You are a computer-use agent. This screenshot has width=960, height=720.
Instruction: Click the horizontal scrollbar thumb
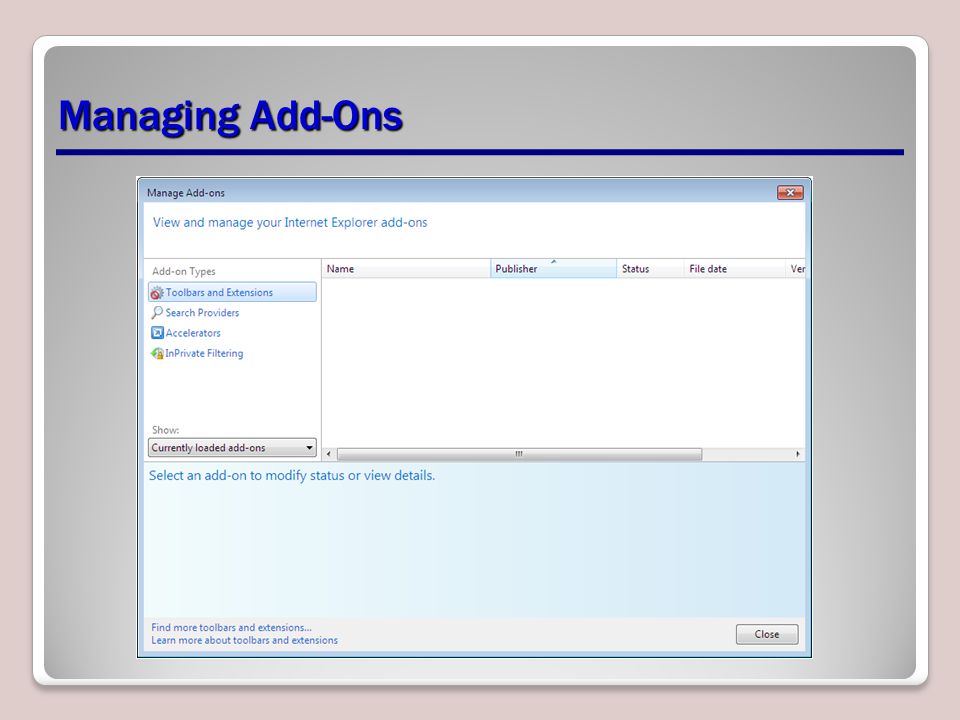tap(519, 454)
